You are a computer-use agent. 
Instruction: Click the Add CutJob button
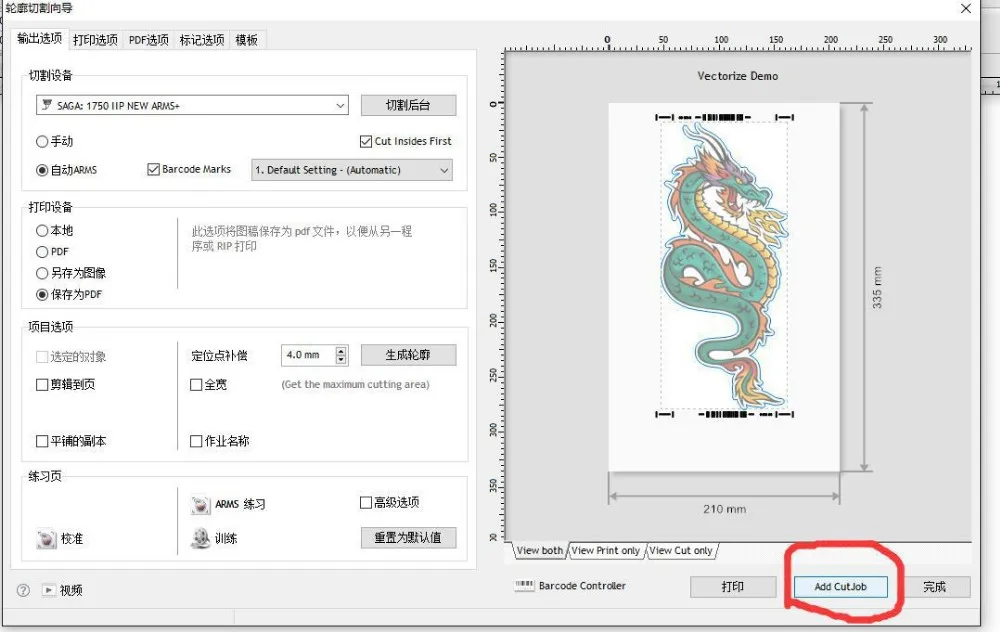pyautogui.click(x=841, y=587)
